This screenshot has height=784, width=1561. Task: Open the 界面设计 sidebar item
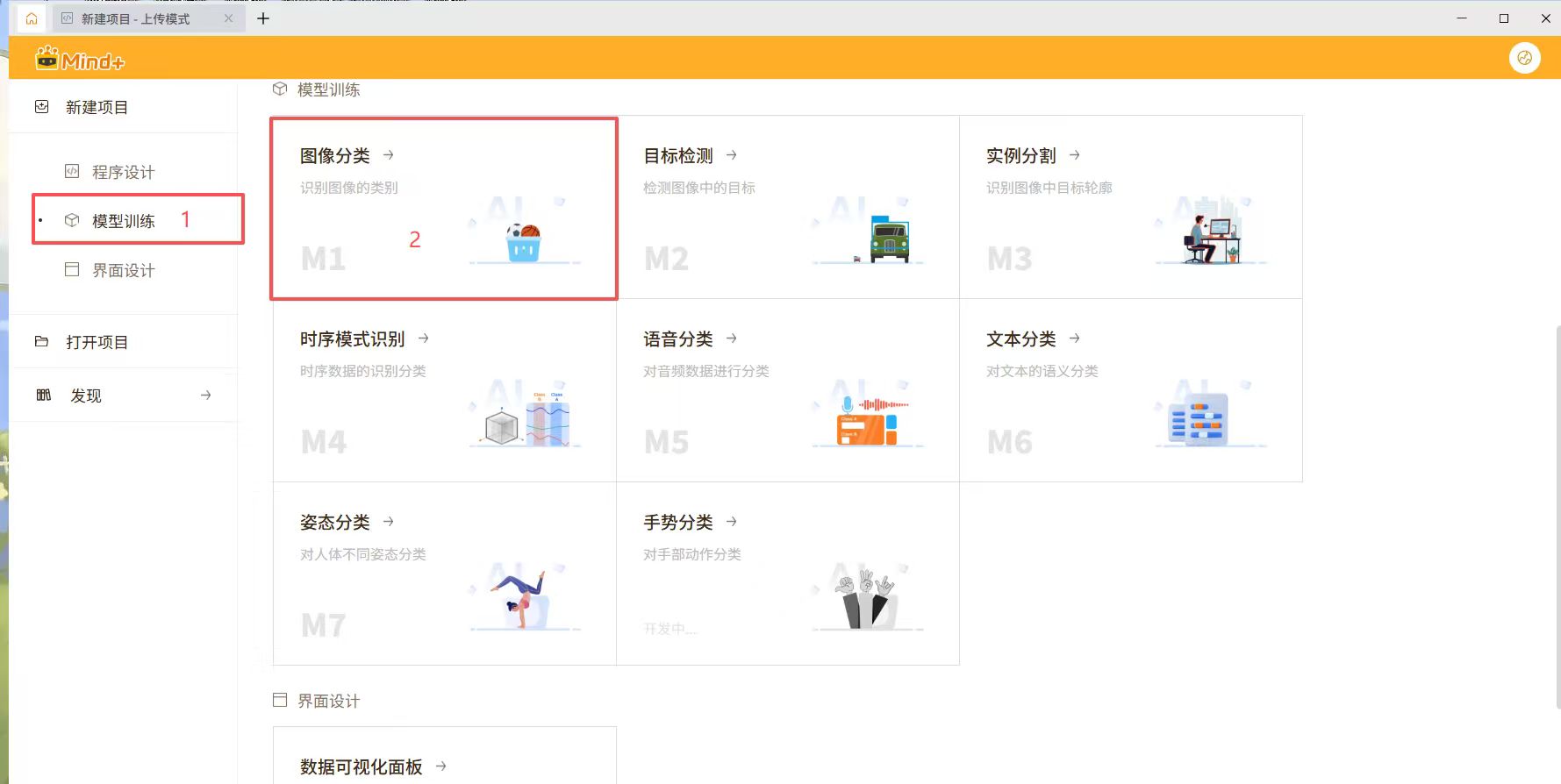pyautogui.click(x=124, y=270)
